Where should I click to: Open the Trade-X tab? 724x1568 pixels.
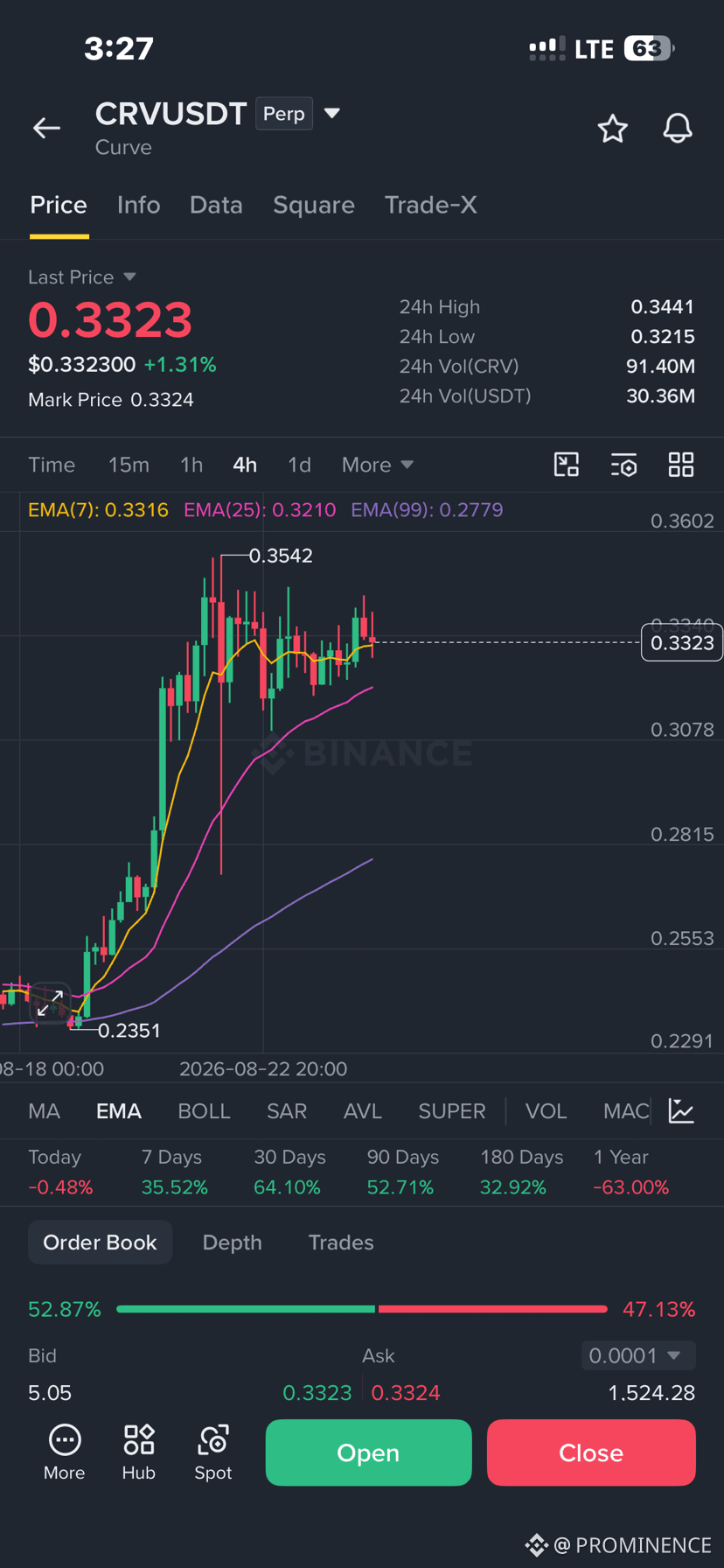point(431,205)
